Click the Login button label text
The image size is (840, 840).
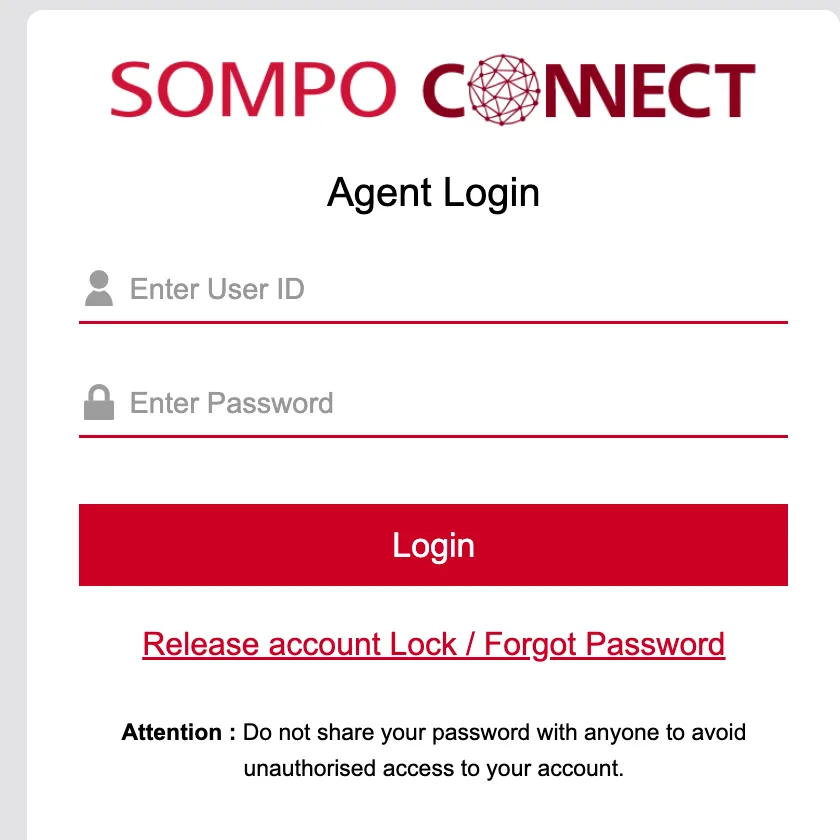tap(433, 545)
